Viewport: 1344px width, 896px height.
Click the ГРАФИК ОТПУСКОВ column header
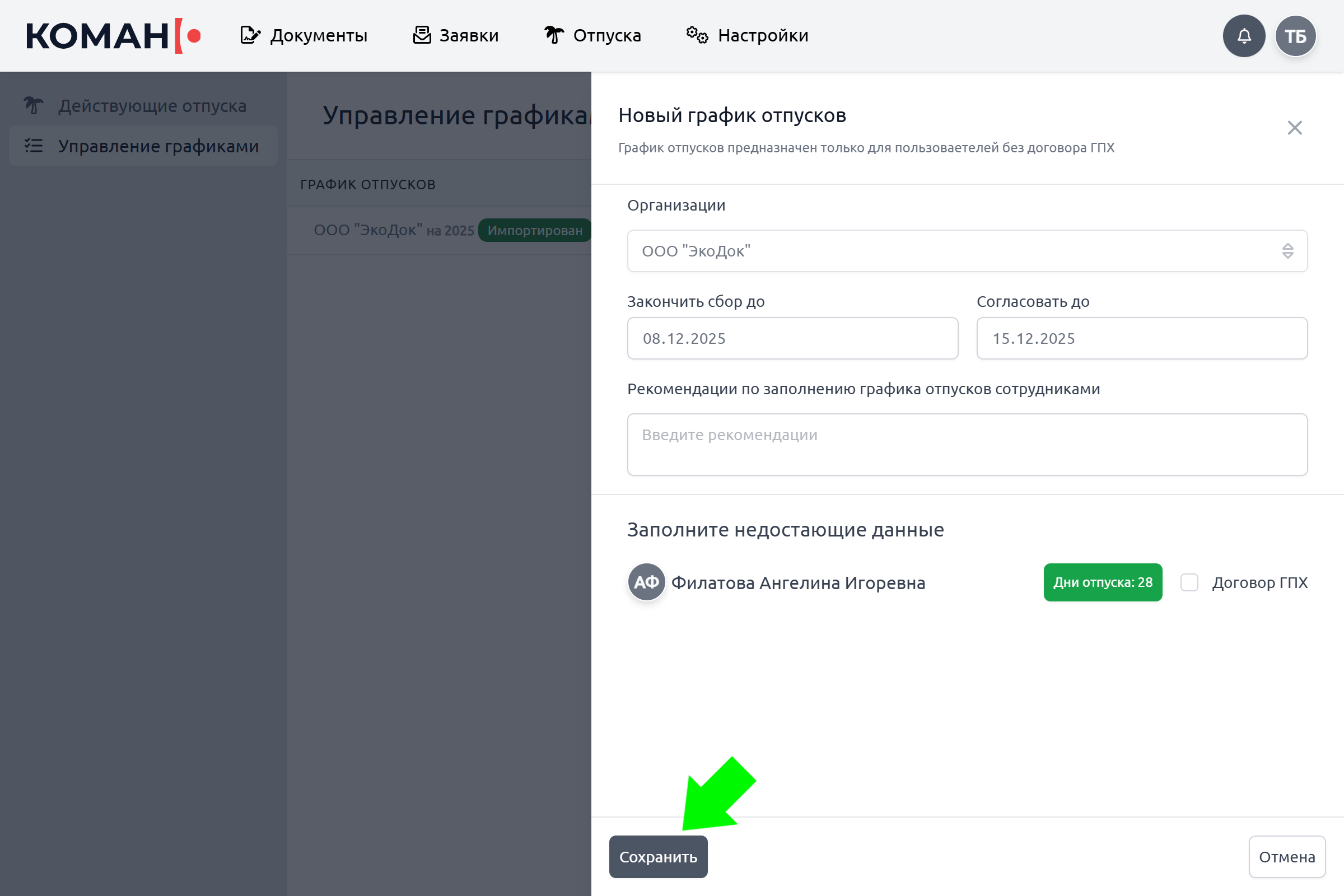tap(367, 185)
